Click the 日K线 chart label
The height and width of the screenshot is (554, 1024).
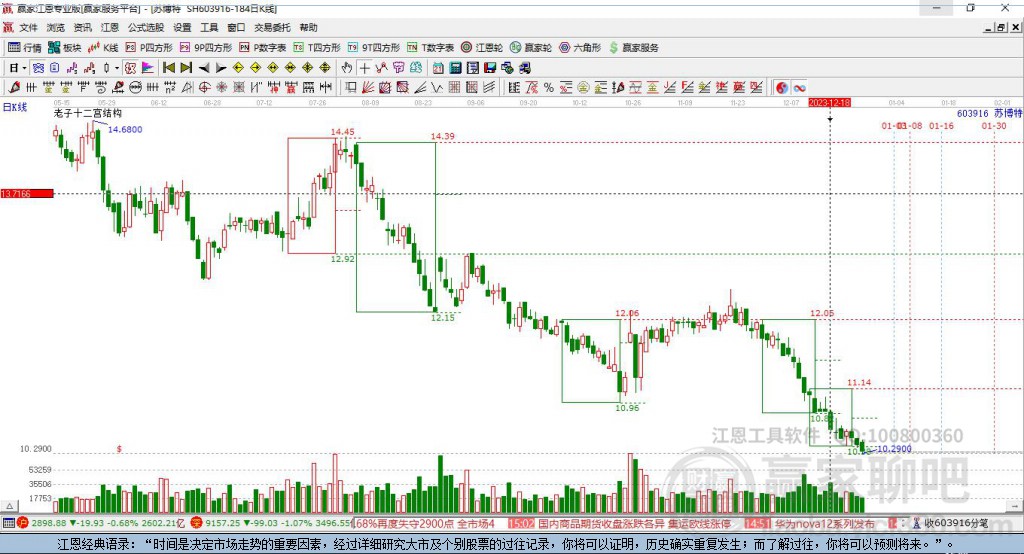coord(15,107)
